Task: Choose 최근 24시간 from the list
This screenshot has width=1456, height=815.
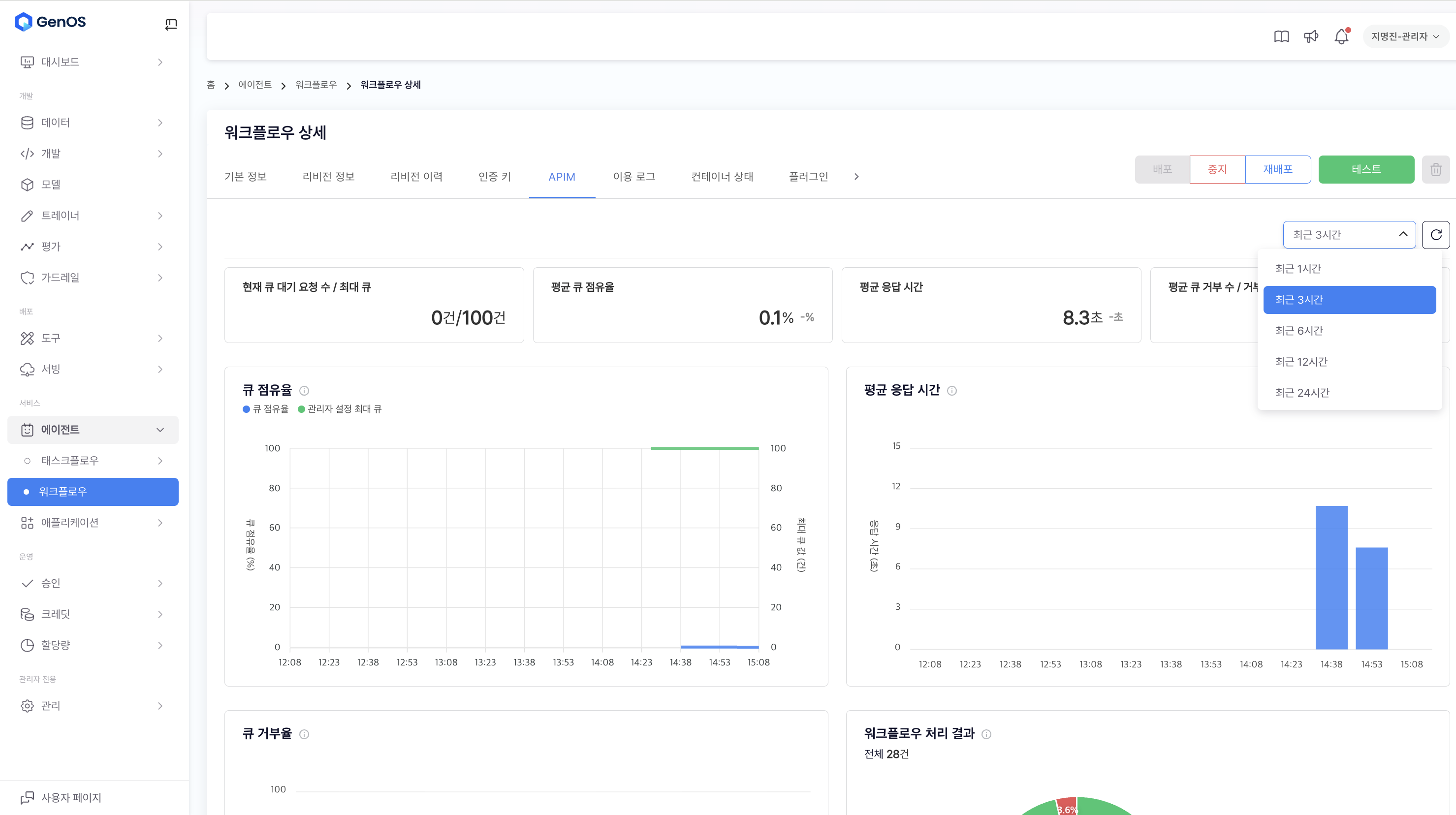Action: click(x=1349, y=393)
